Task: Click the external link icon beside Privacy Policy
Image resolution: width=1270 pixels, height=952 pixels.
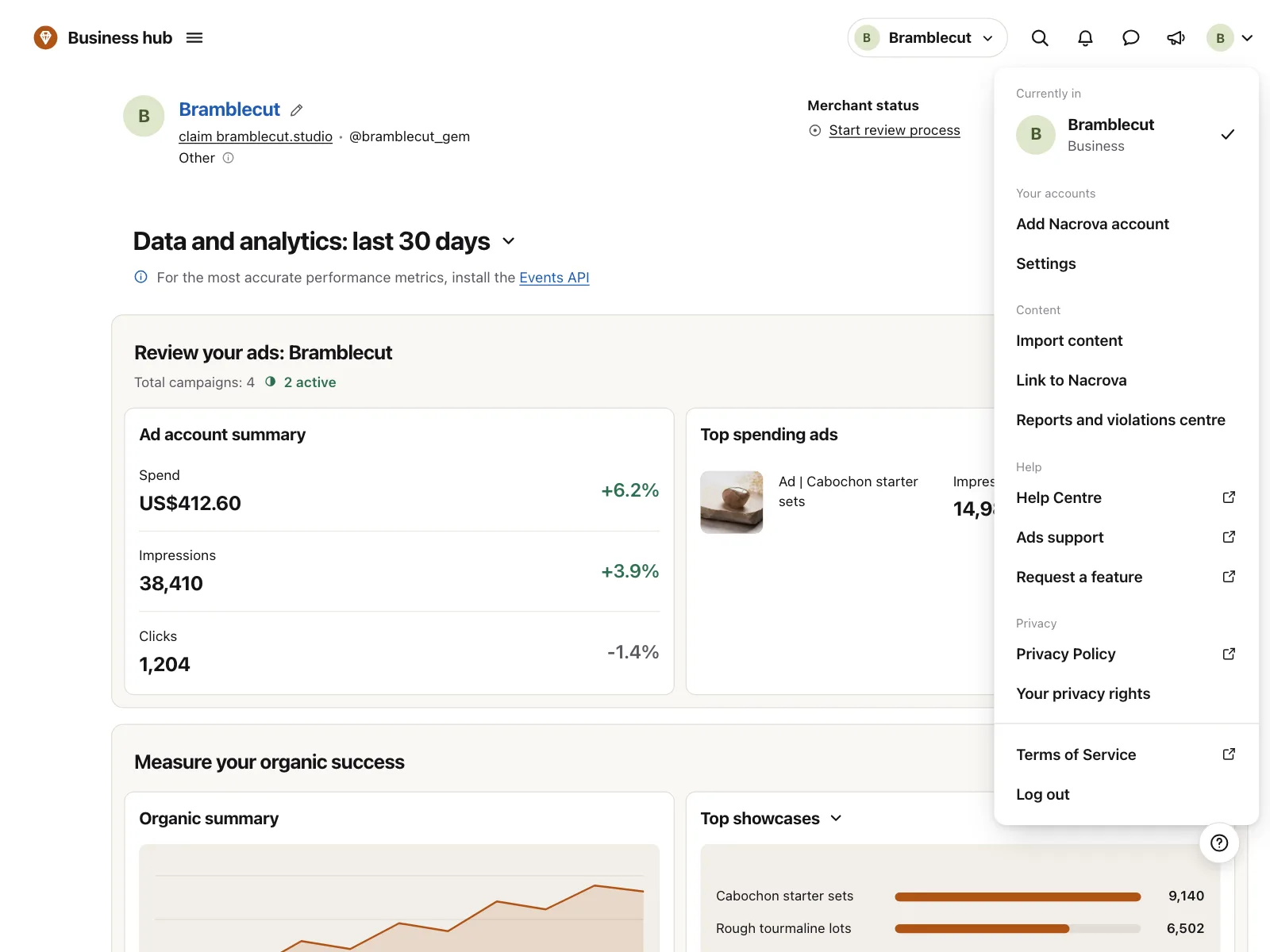Action: [1229, 654]
